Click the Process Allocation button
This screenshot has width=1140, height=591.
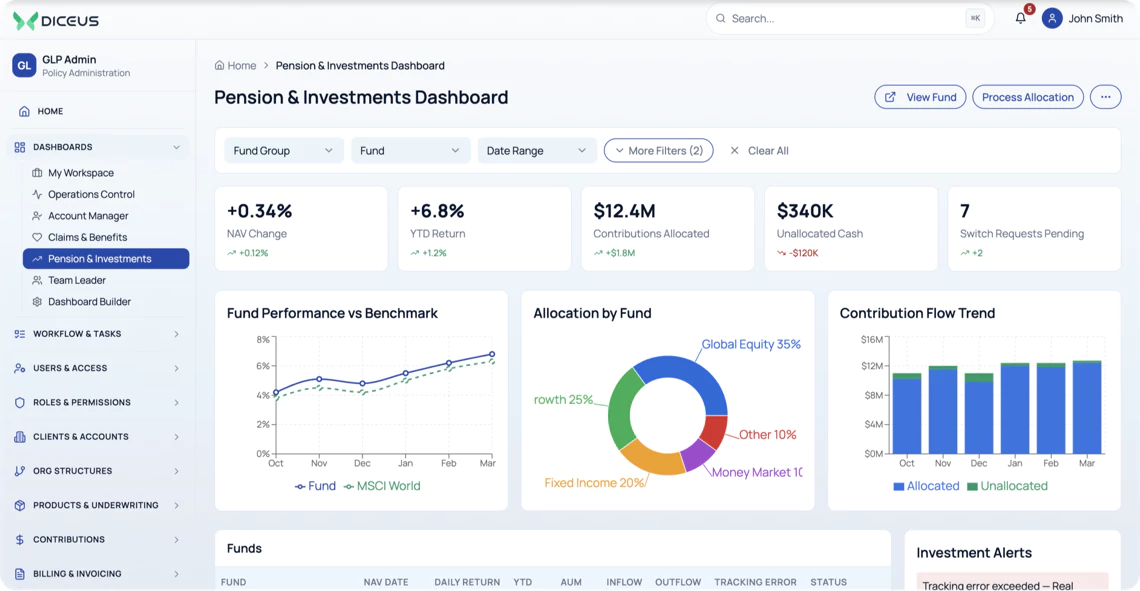1028,97
